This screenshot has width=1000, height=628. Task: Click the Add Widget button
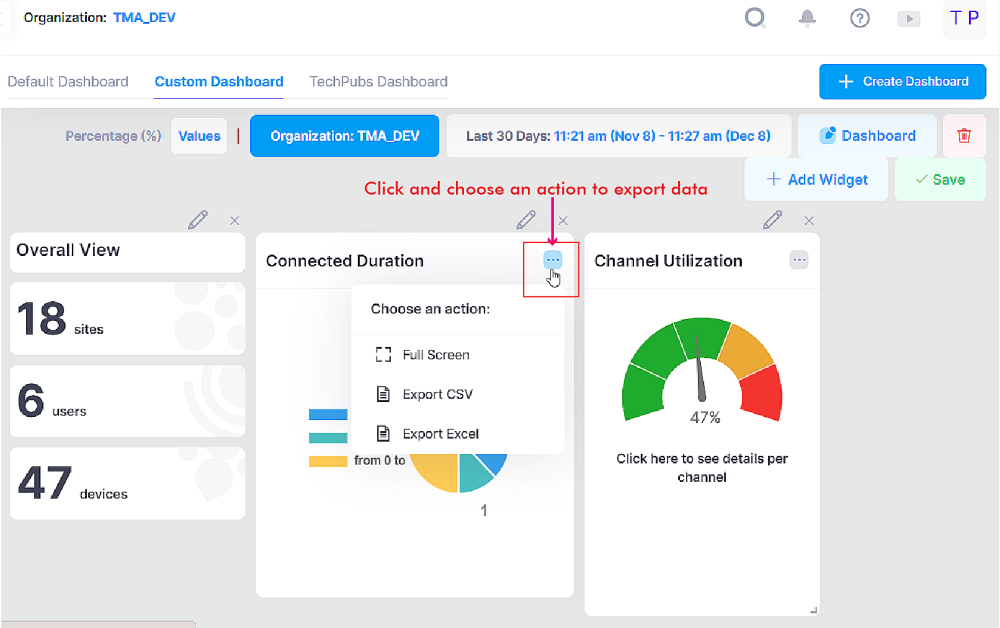[815, 180]
